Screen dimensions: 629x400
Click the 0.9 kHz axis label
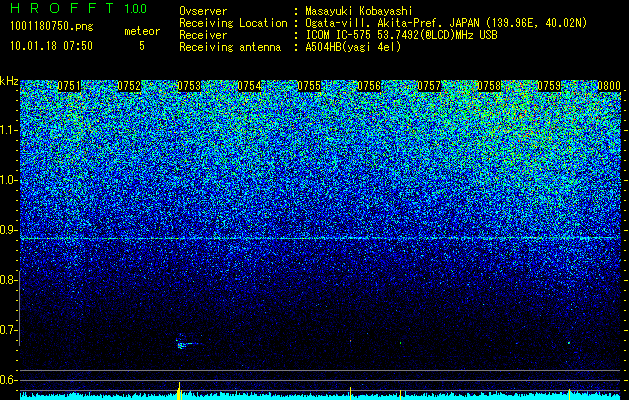pos(8,230)
